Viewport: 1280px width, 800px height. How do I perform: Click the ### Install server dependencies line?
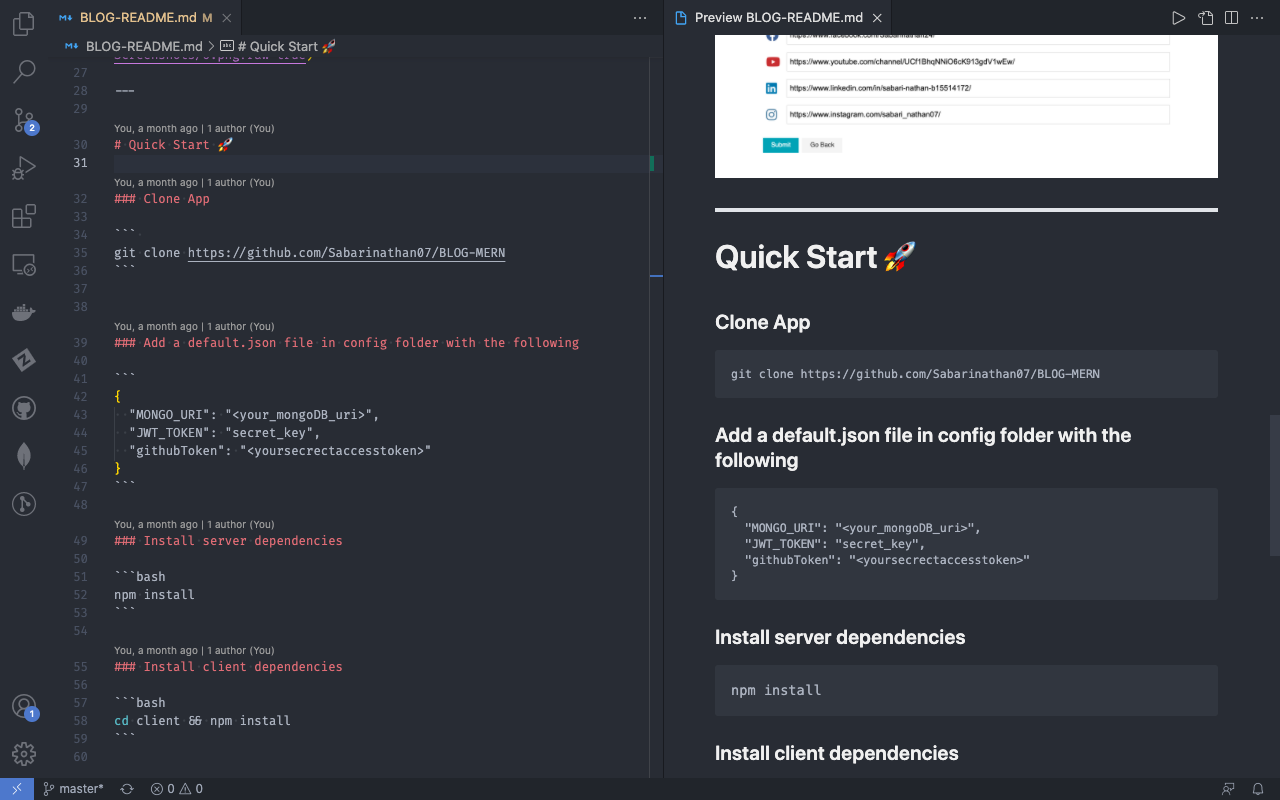click(x=228, y=541)
